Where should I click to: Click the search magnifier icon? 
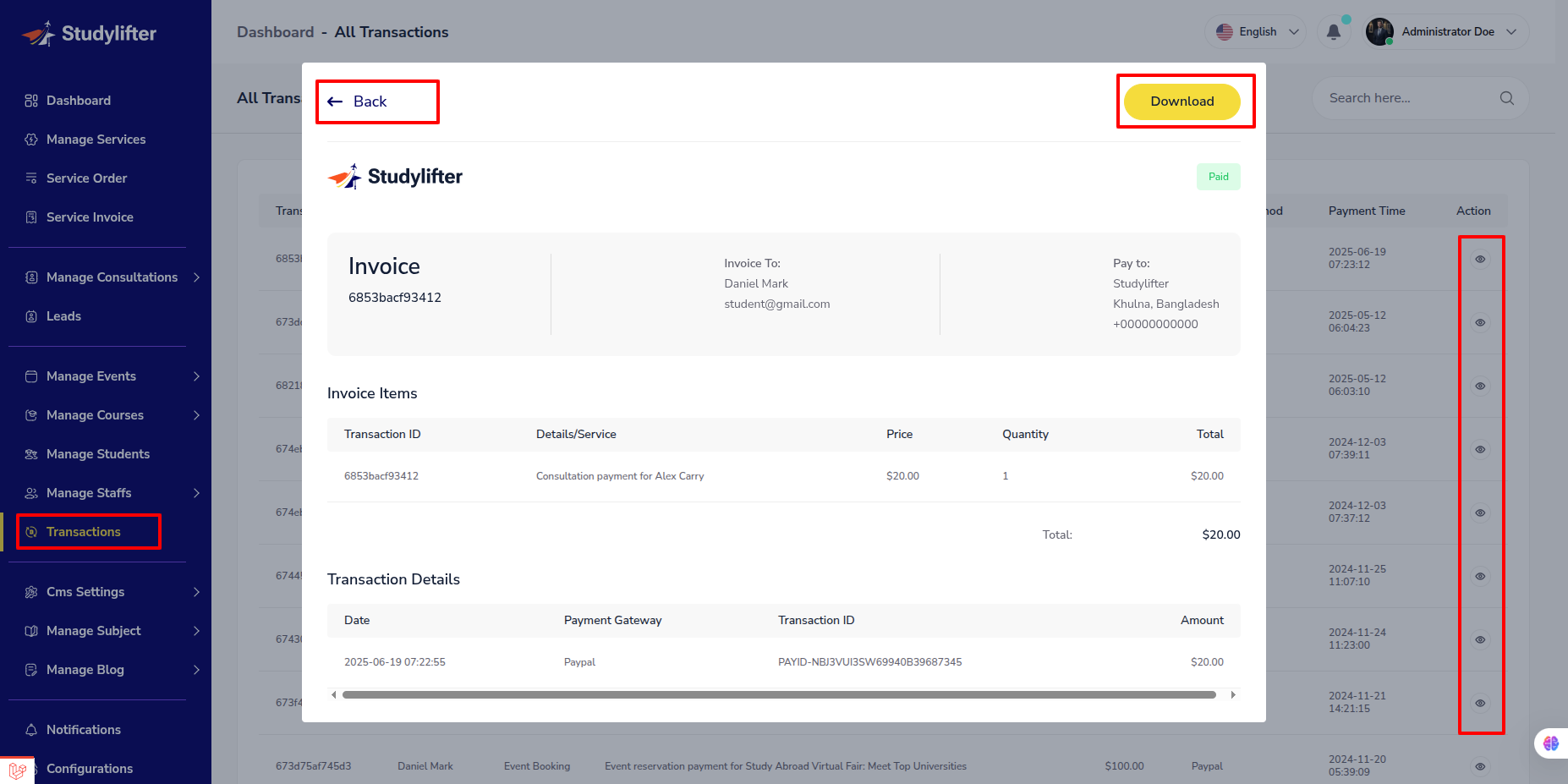[1507, 98]
